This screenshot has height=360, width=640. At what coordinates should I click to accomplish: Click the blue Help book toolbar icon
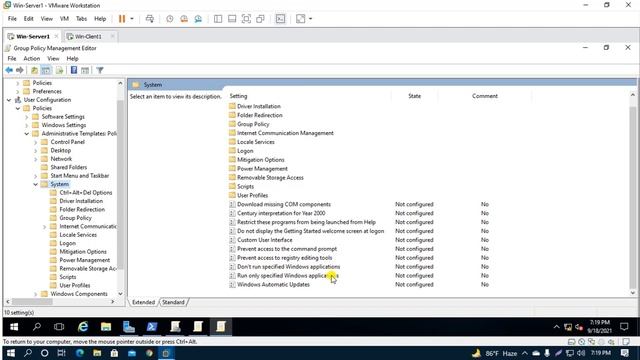pos(74,70)
